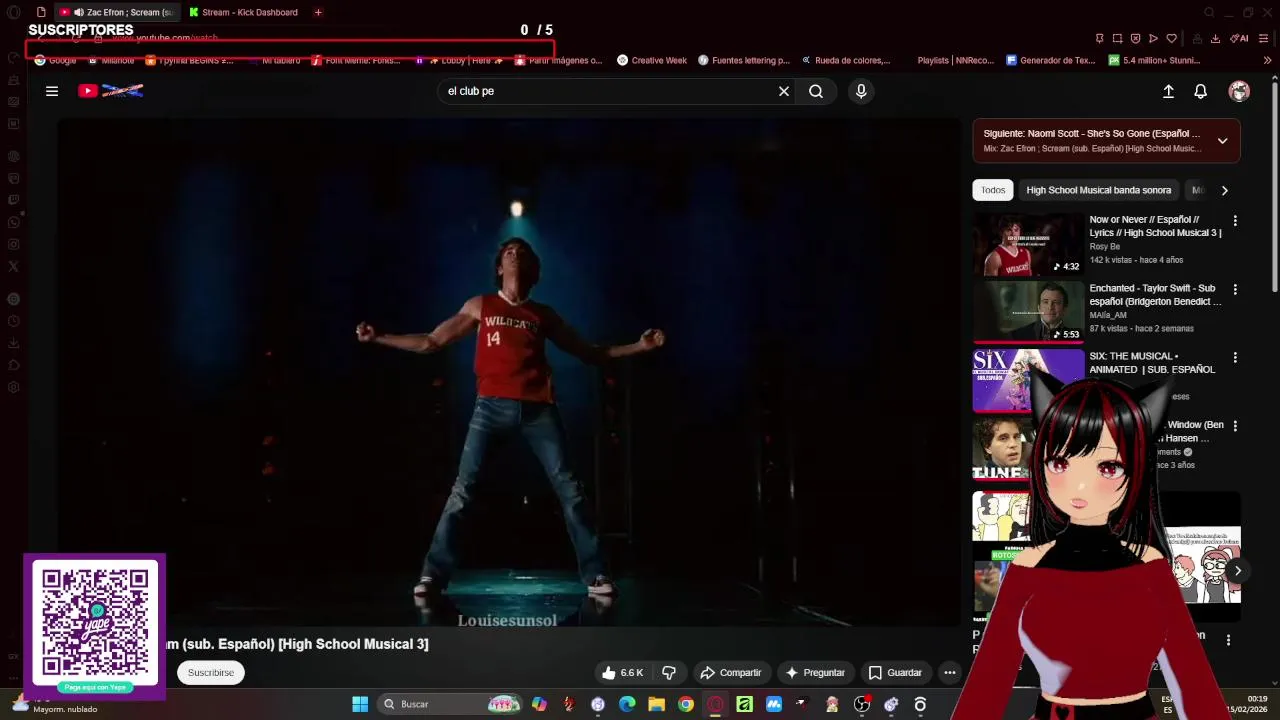
Task: Open the browser AI toolbar button
Action: [1240, 39]
